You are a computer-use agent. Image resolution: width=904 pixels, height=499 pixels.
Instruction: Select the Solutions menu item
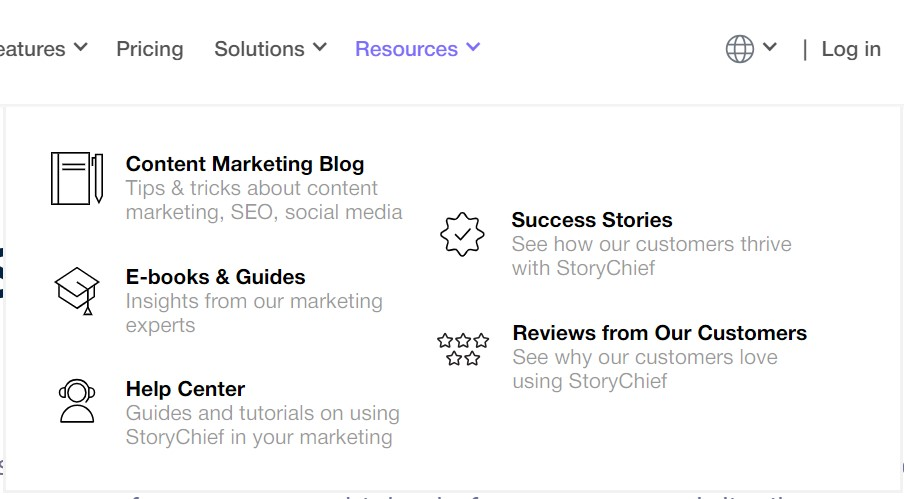[x=259, y=48]
